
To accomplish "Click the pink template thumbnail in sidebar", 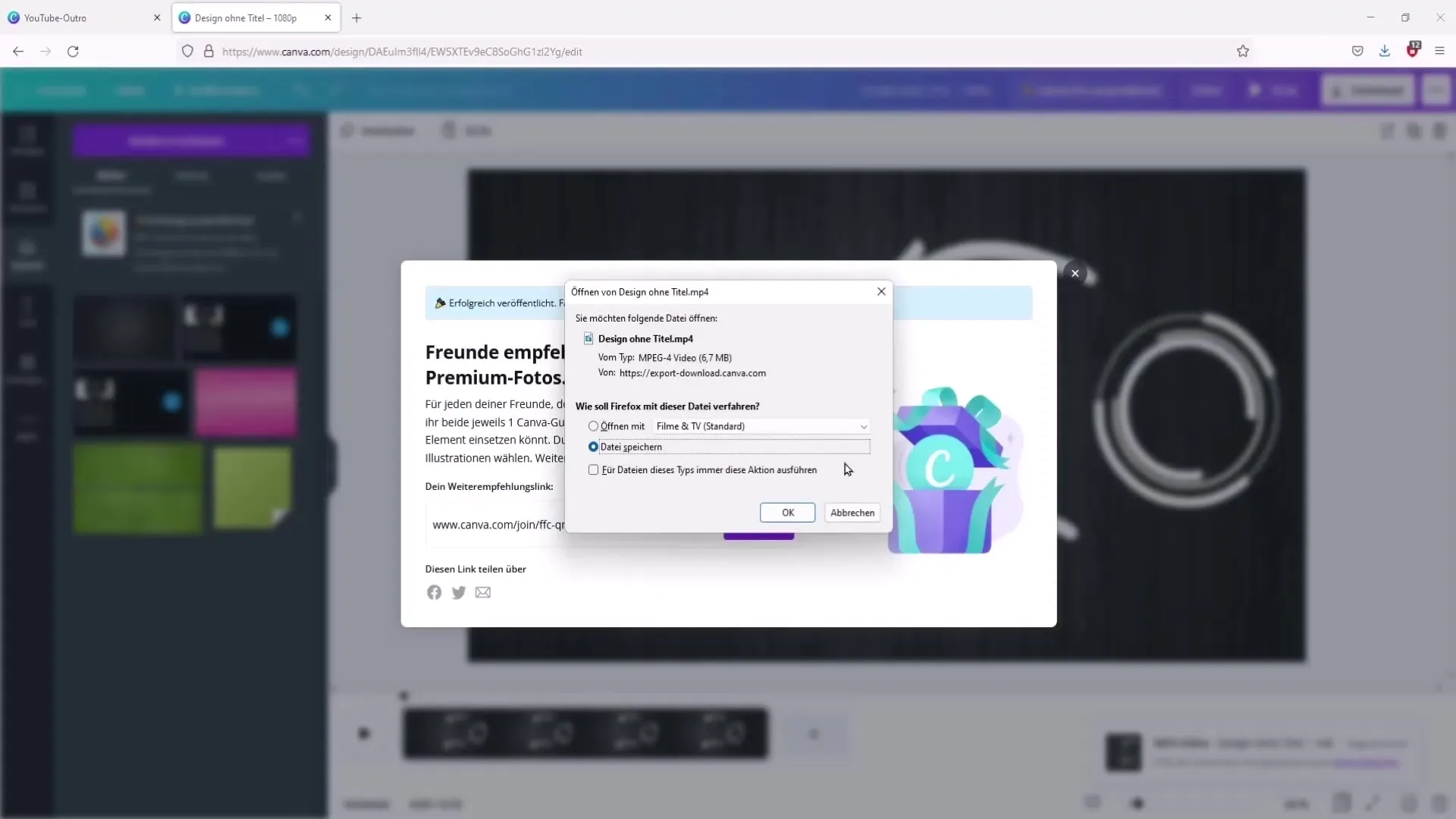I will point(246,403).
